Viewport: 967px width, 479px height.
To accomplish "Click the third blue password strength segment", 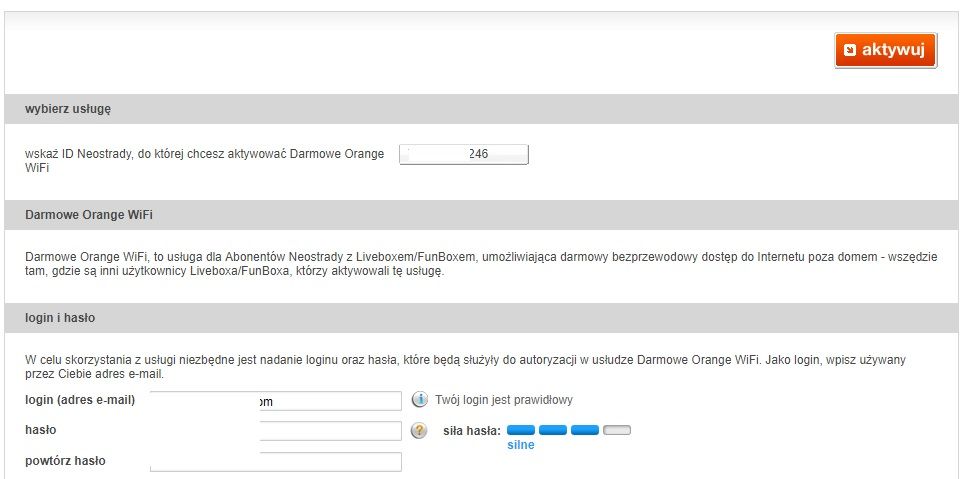I will pyautogui.click(x=585, y=430).
